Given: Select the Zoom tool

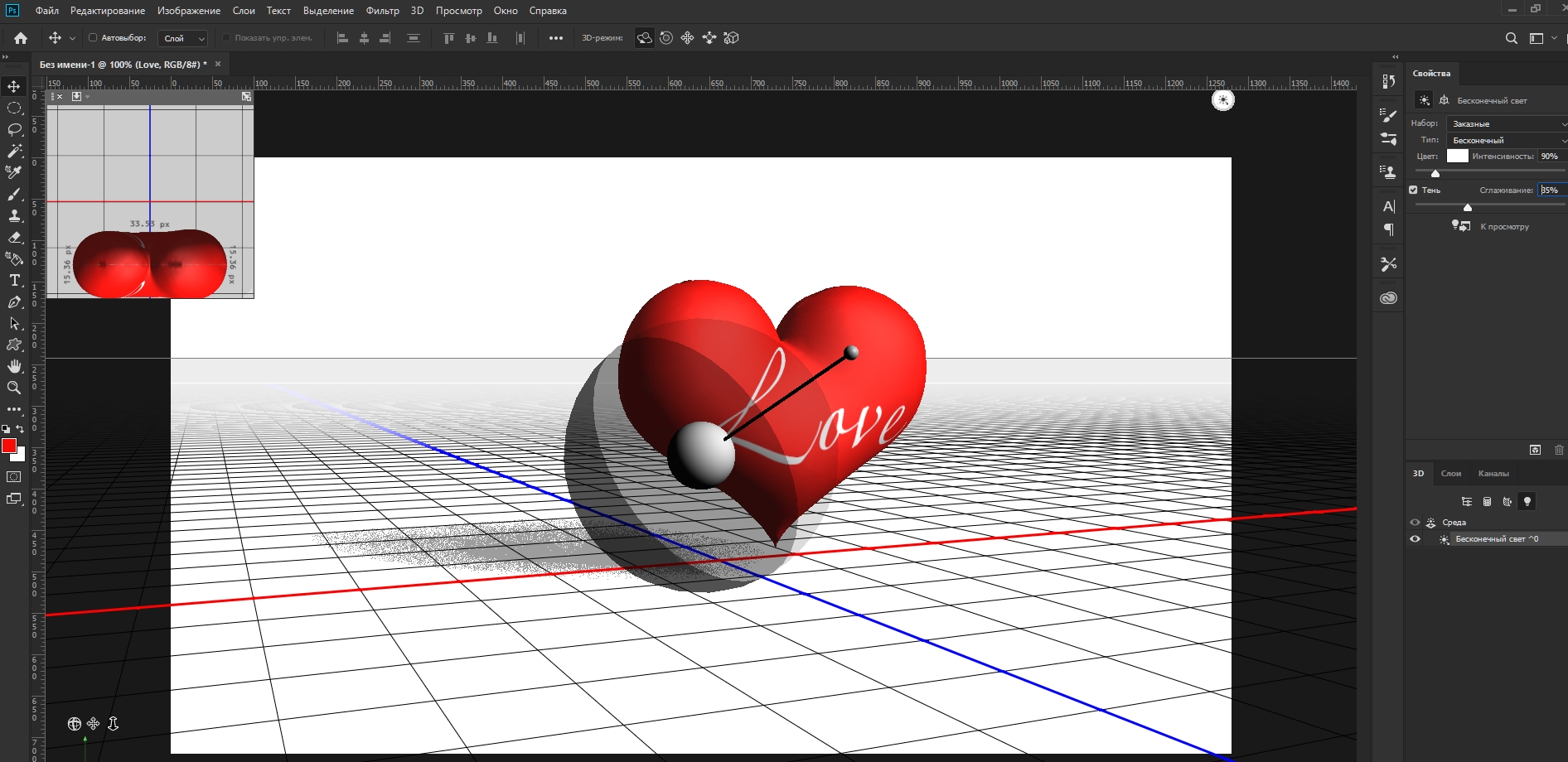Looking at the screenshot, I should [14, 388].
